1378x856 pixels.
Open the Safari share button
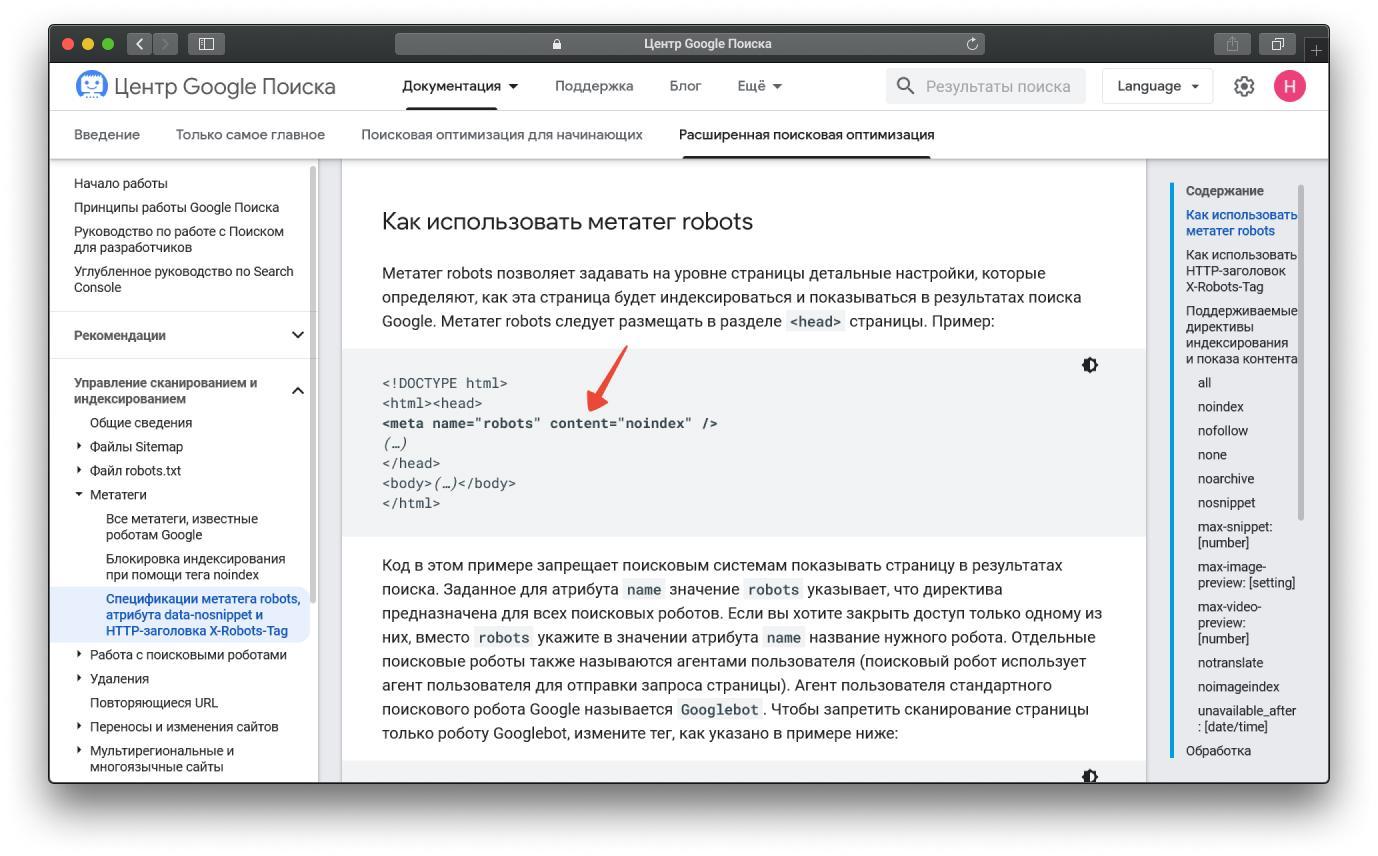point(1232,44)
